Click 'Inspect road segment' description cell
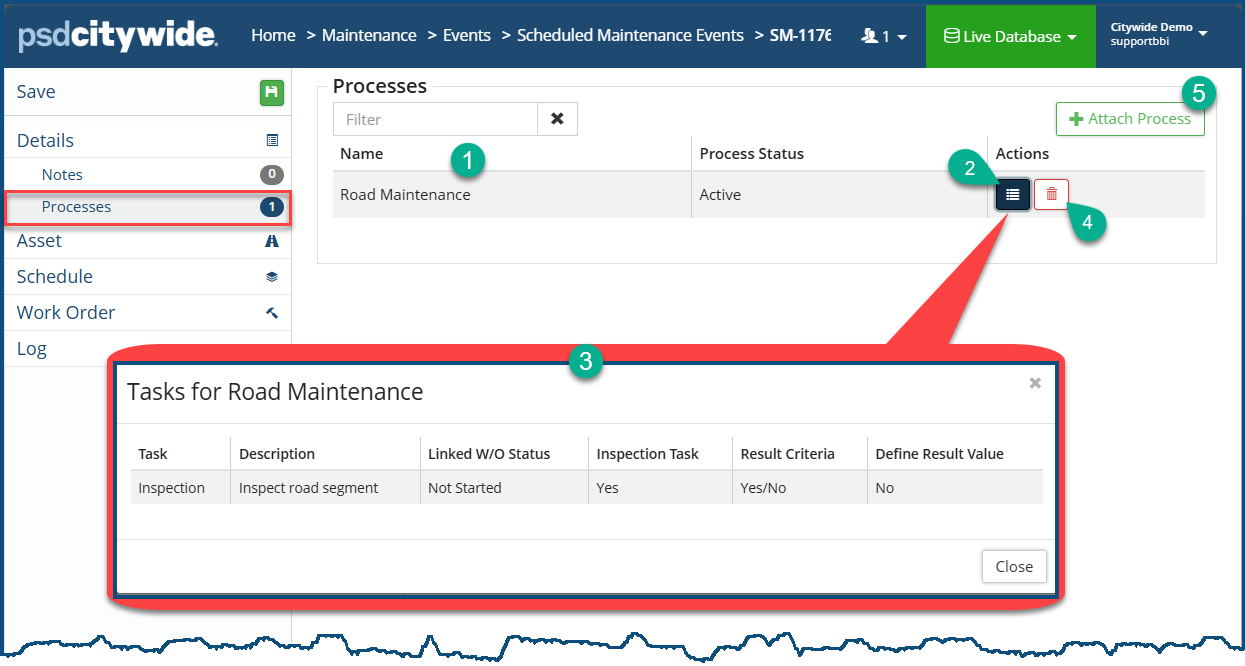Image resolution: width=1245 pixels, height=666 pixels. [308, 488]
